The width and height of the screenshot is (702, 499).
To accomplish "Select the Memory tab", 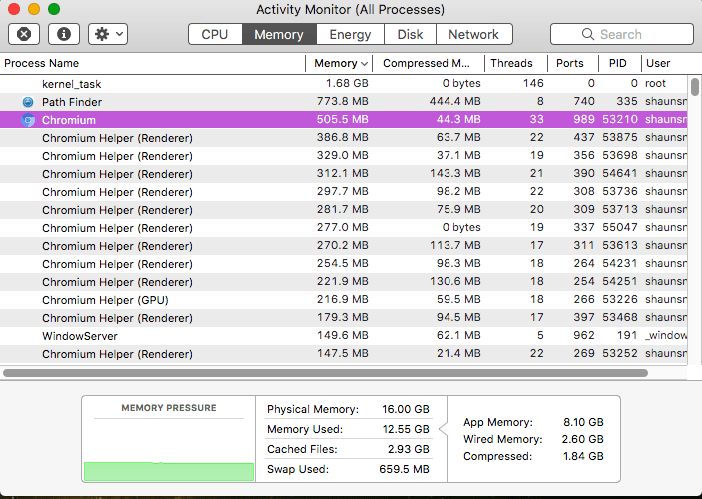I will [279, 34].
